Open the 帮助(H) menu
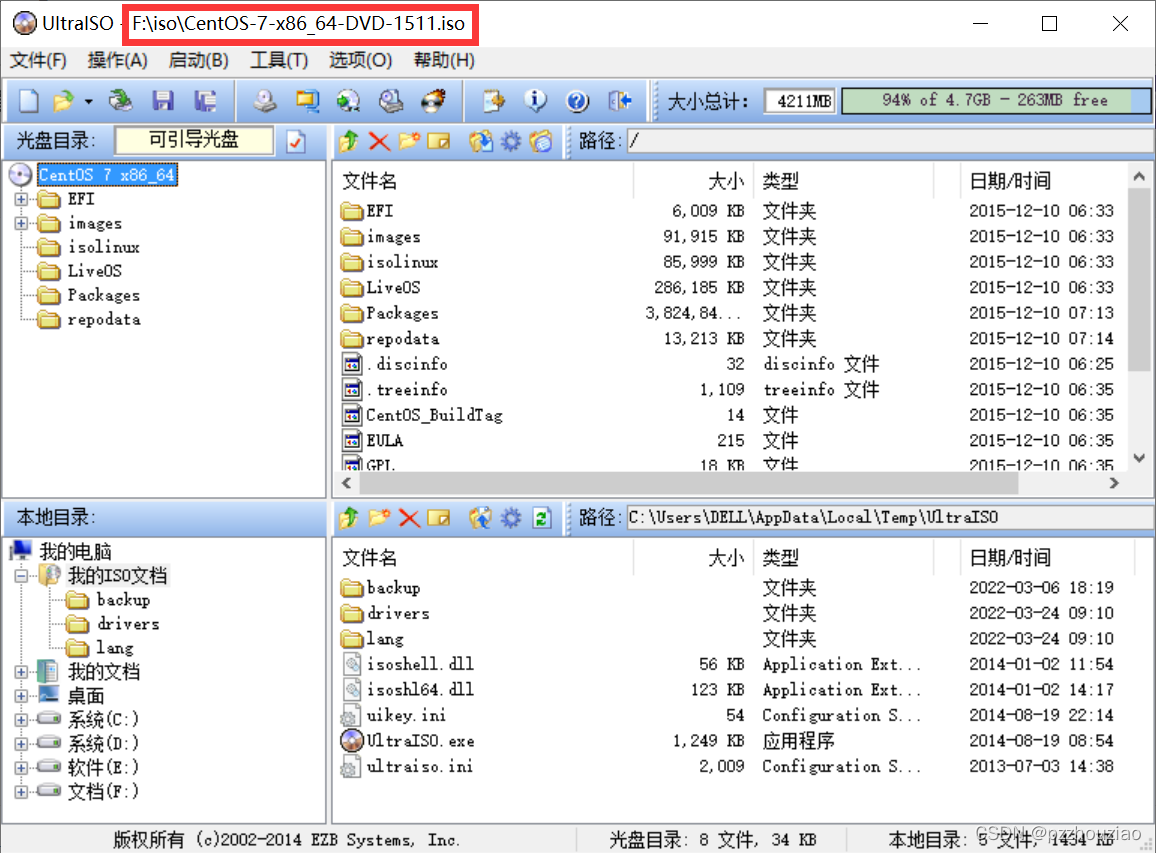Viewport: 1156px width, 853px height. (x=444, y=60)
